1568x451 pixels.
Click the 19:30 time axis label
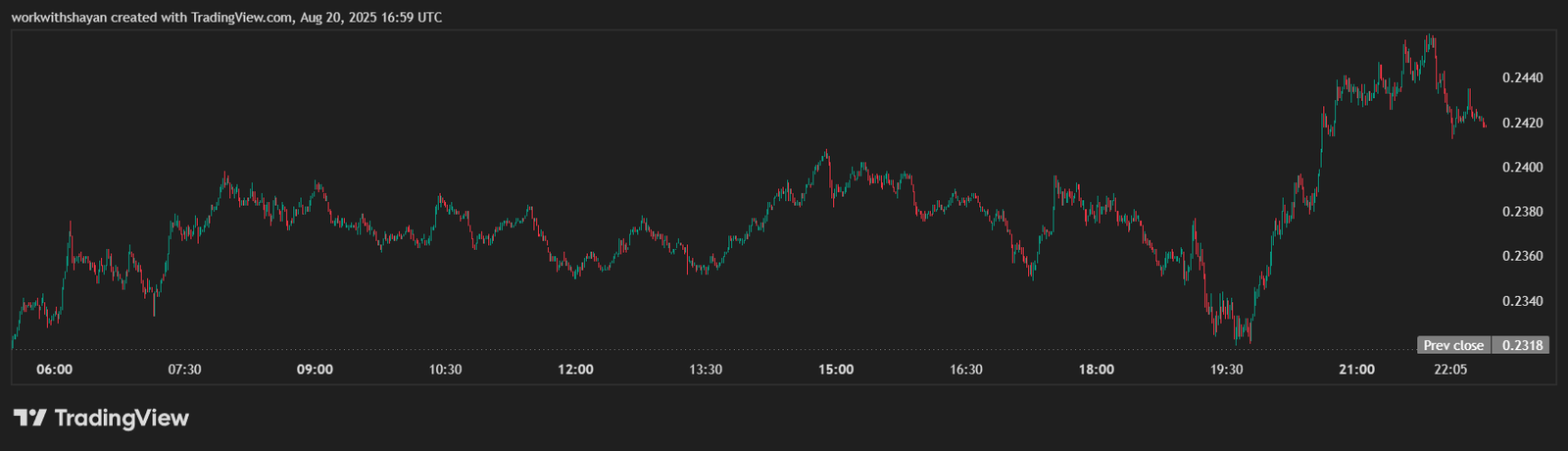(1226, 370)
